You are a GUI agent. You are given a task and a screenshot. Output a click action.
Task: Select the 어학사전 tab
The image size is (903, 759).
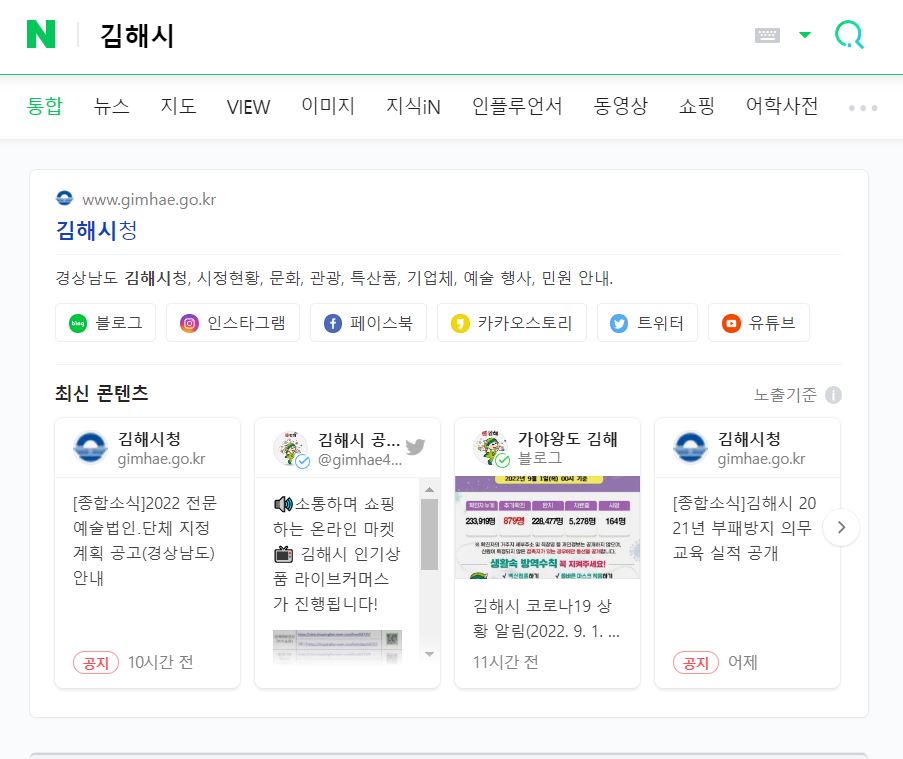point(781,106)
